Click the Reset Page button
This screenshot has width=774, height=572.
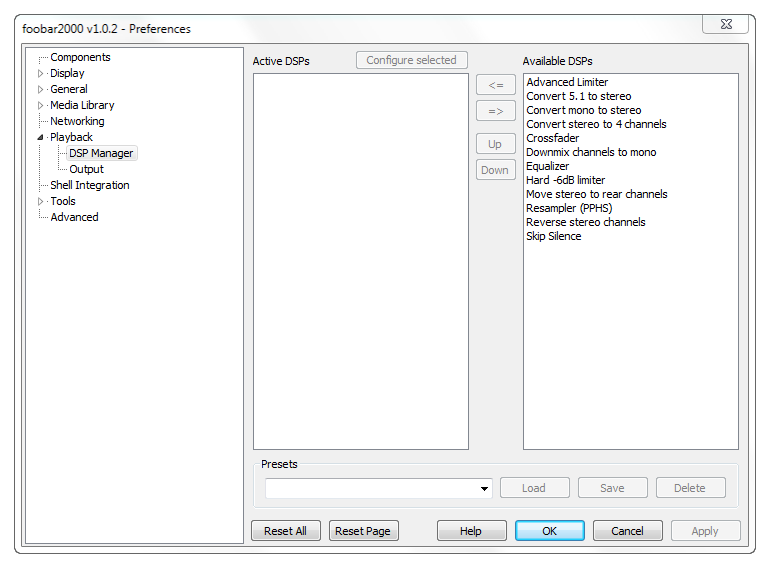click(x=363, y=531)
